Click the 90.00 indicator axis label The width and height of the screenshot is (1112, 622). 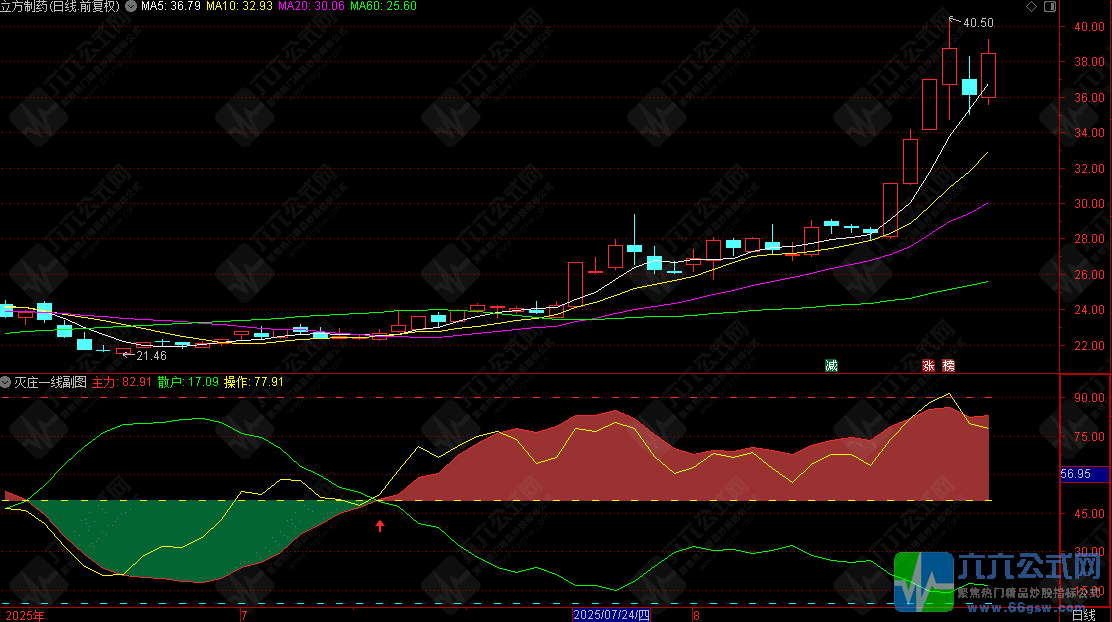(1089, 398)
